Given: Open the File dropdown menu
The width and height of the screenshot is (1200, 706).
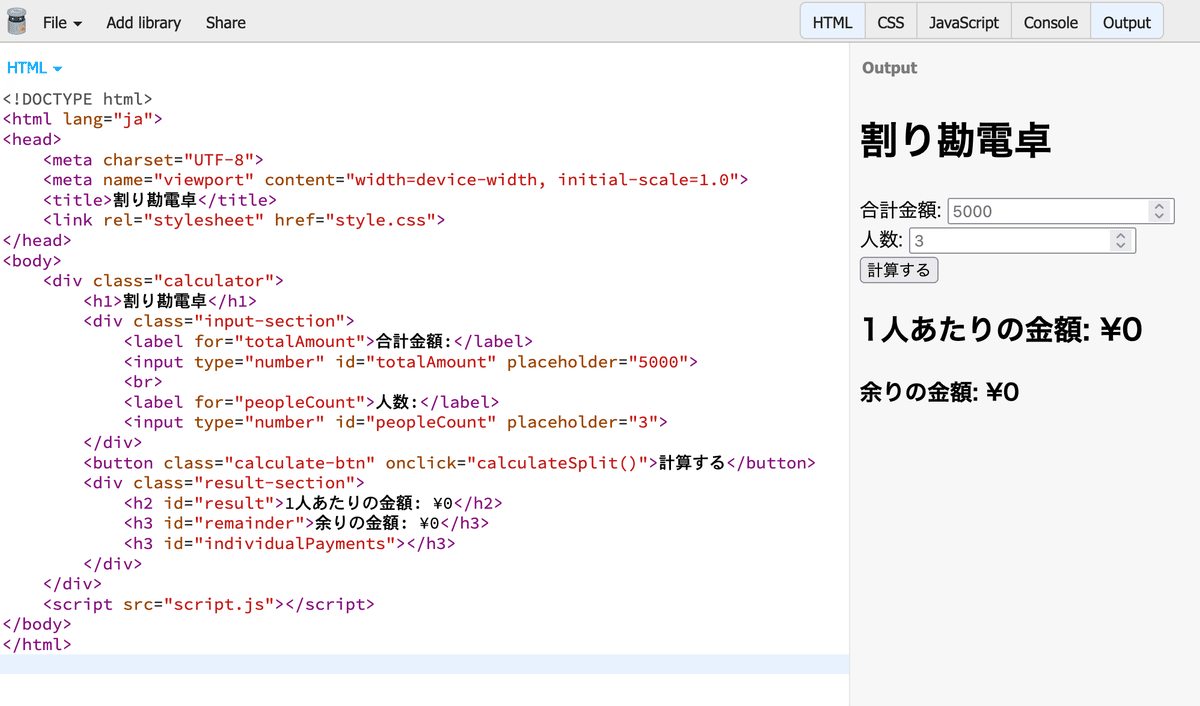Looking at the screenshot, I should pos(62,22).
